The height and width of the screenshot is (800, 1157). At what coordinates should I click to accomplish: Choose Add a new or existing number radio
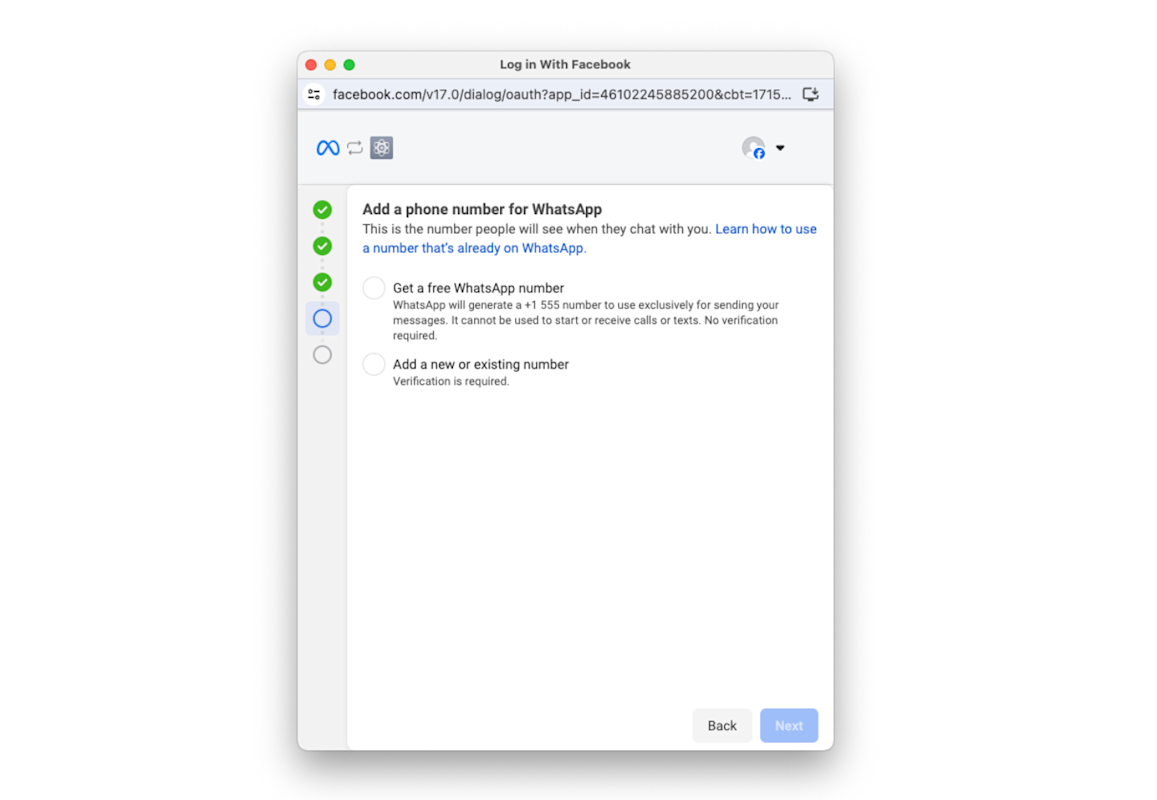(374, 364)
